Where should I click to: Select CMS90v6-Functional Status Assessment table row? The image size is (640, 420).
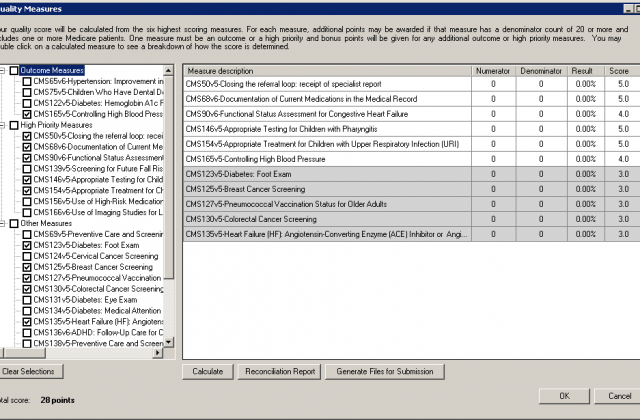(x=411, y=114)
